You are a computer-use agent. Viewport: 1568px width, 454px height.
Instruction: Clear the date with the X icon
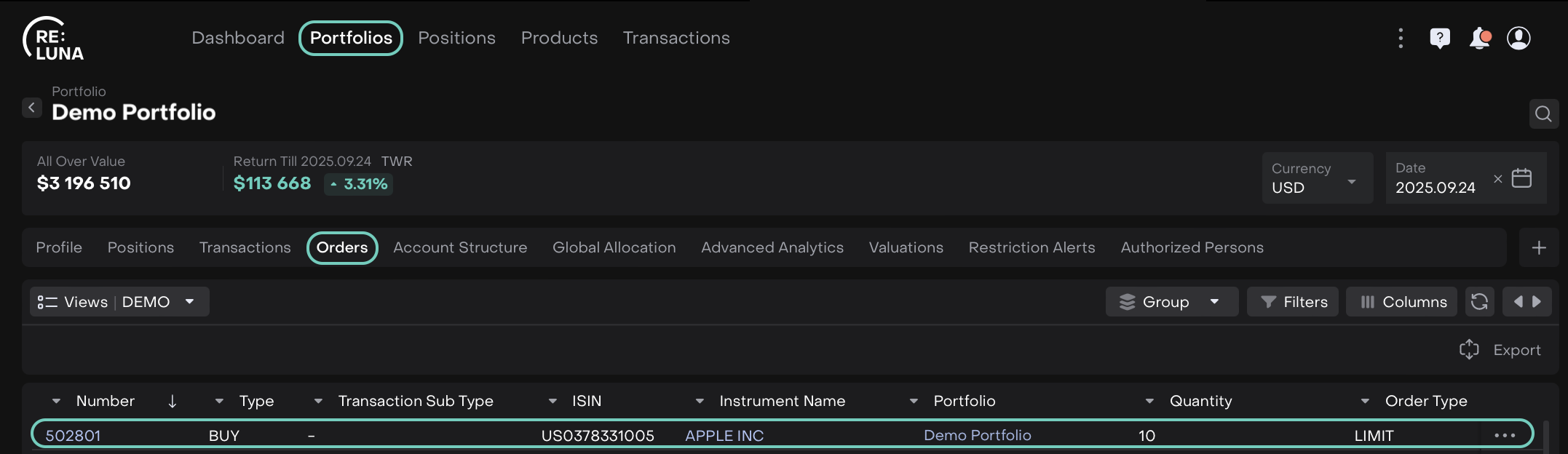[1497, 179]
